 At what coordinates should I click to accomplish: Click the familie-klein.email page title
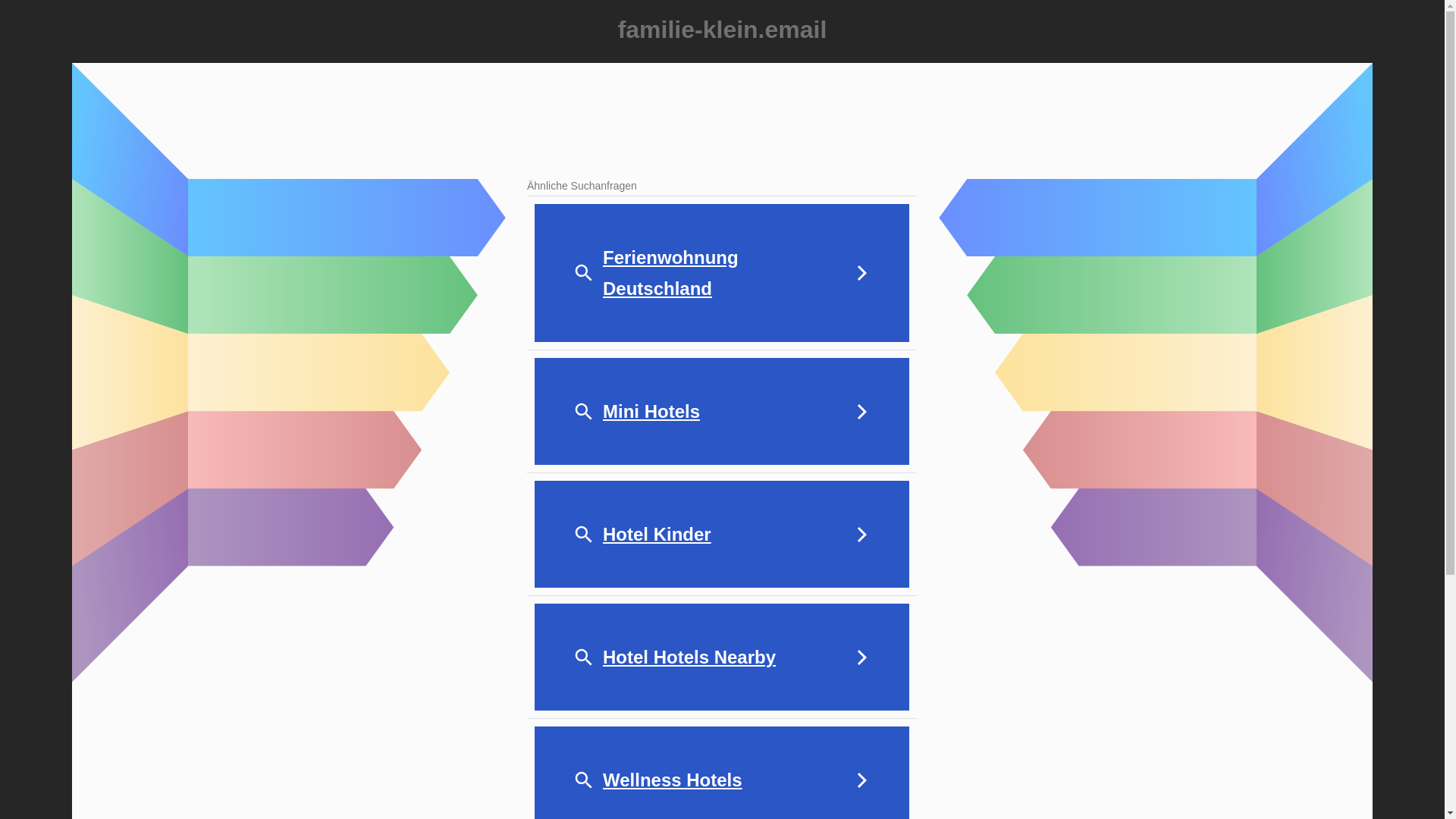coord(722,30)
